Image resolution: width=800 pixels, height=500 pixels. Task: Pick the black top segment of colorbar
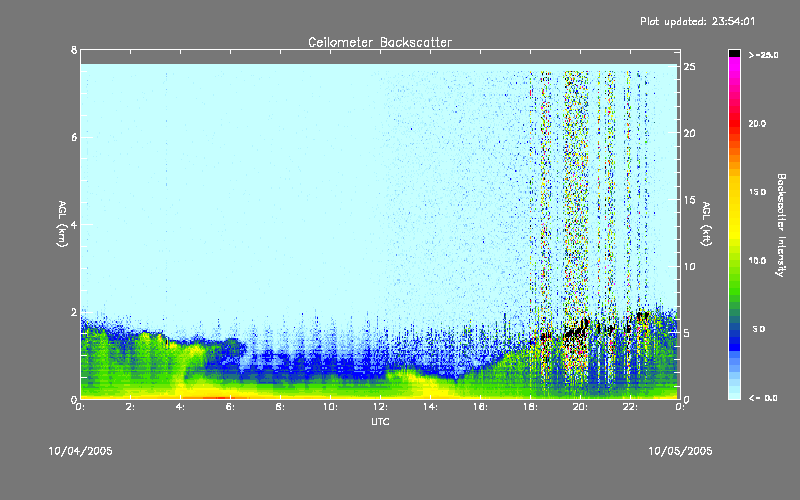pos(734,53)
